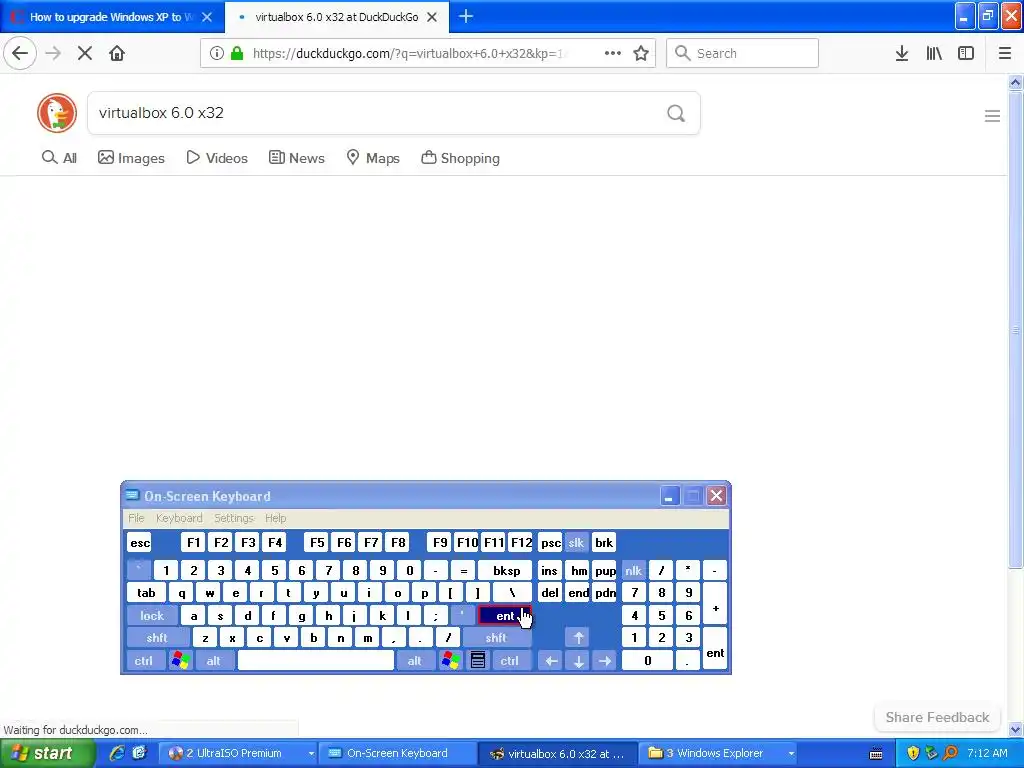Open the Firefox downloads arrow icon
Viewport: 1024px width, 768px height.
(x=902, y=53)
